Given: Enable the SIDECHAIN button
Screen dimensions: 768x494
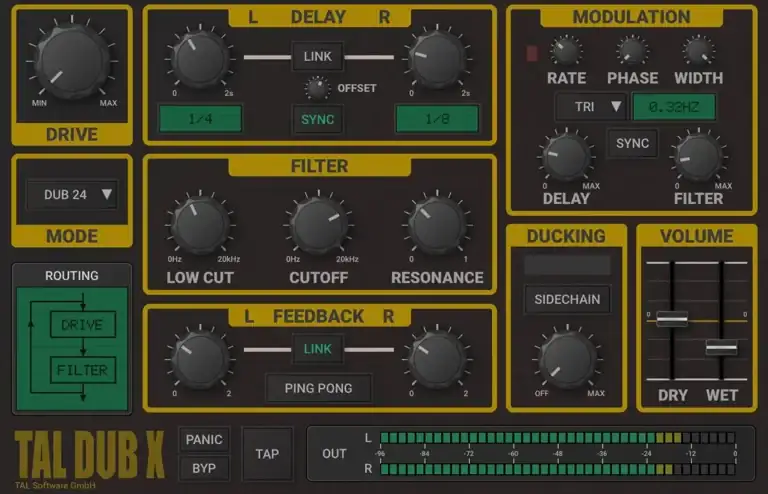Looking at the screenshot, I should [x=567, y=299].
